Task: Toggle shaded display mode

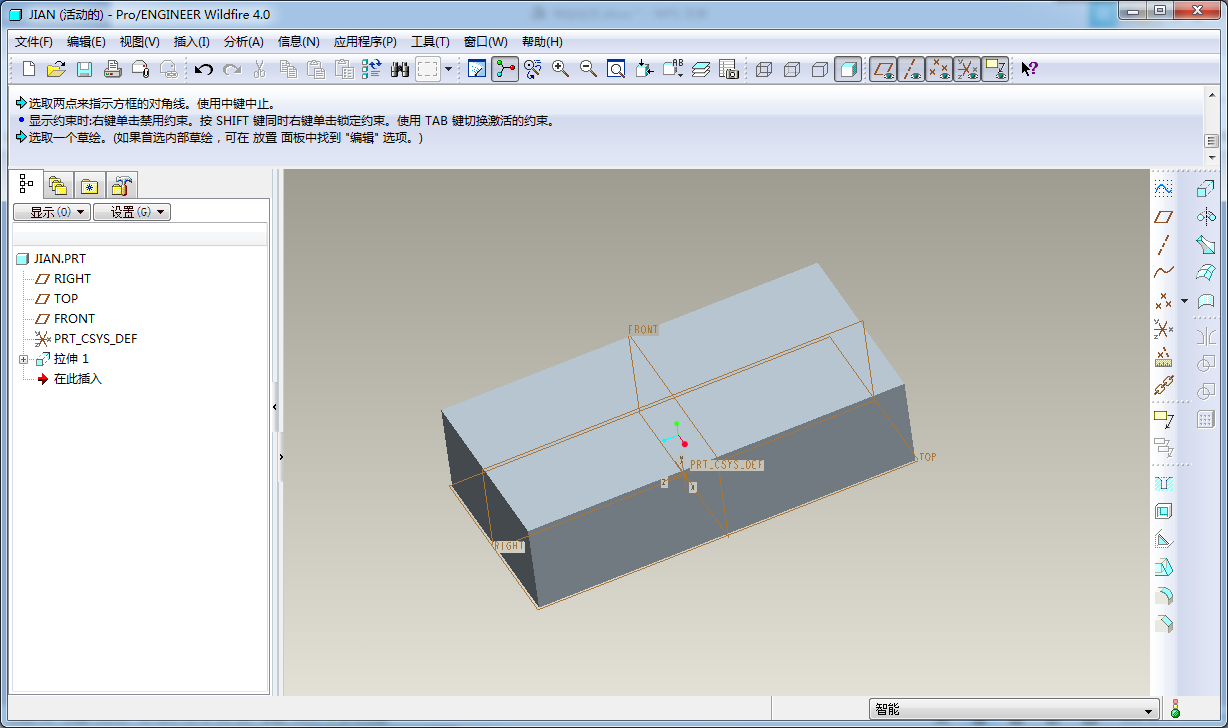Action: [x=847, y=69]
